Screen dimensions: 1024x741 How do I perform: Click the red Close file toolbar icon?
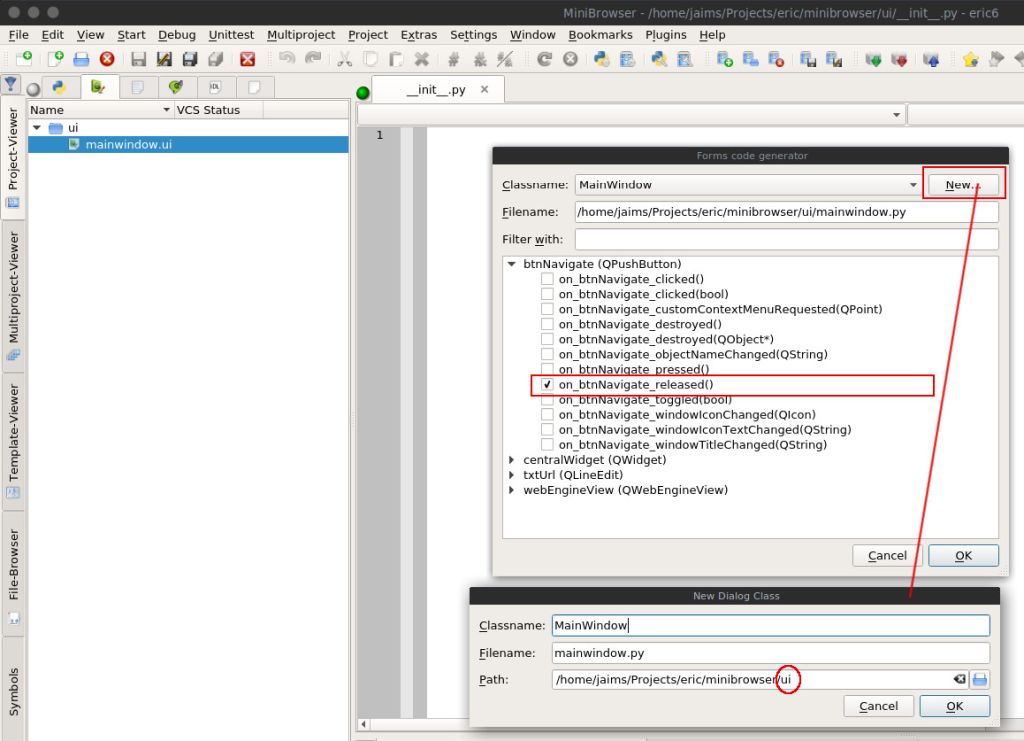tap(247, 60)
